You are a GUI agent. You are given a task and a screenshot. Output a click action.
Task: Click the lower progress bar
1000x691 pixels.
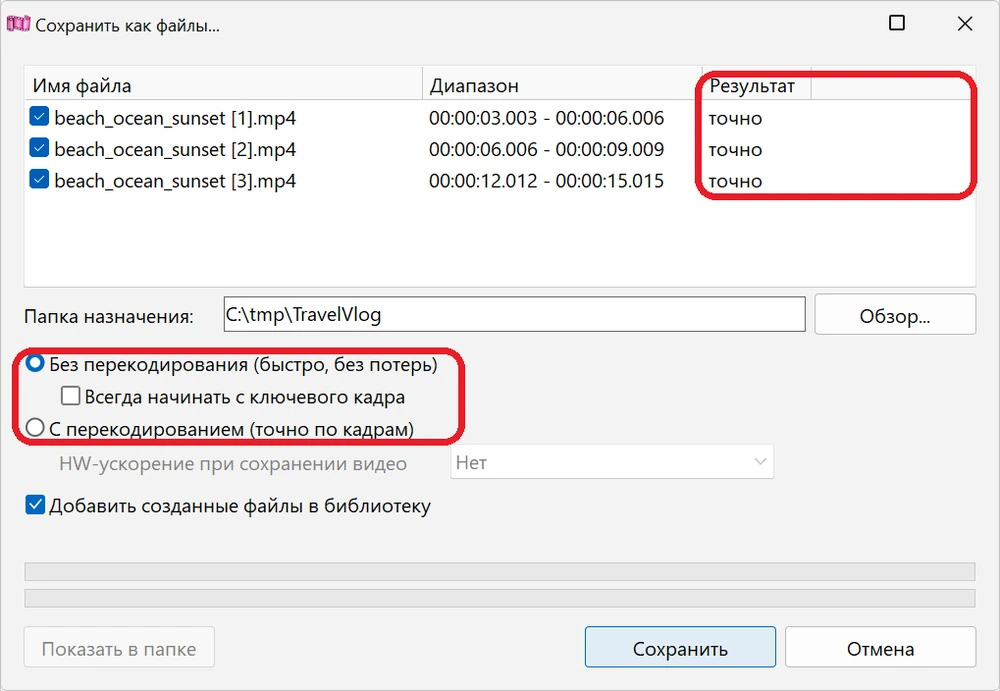(500, 598)
